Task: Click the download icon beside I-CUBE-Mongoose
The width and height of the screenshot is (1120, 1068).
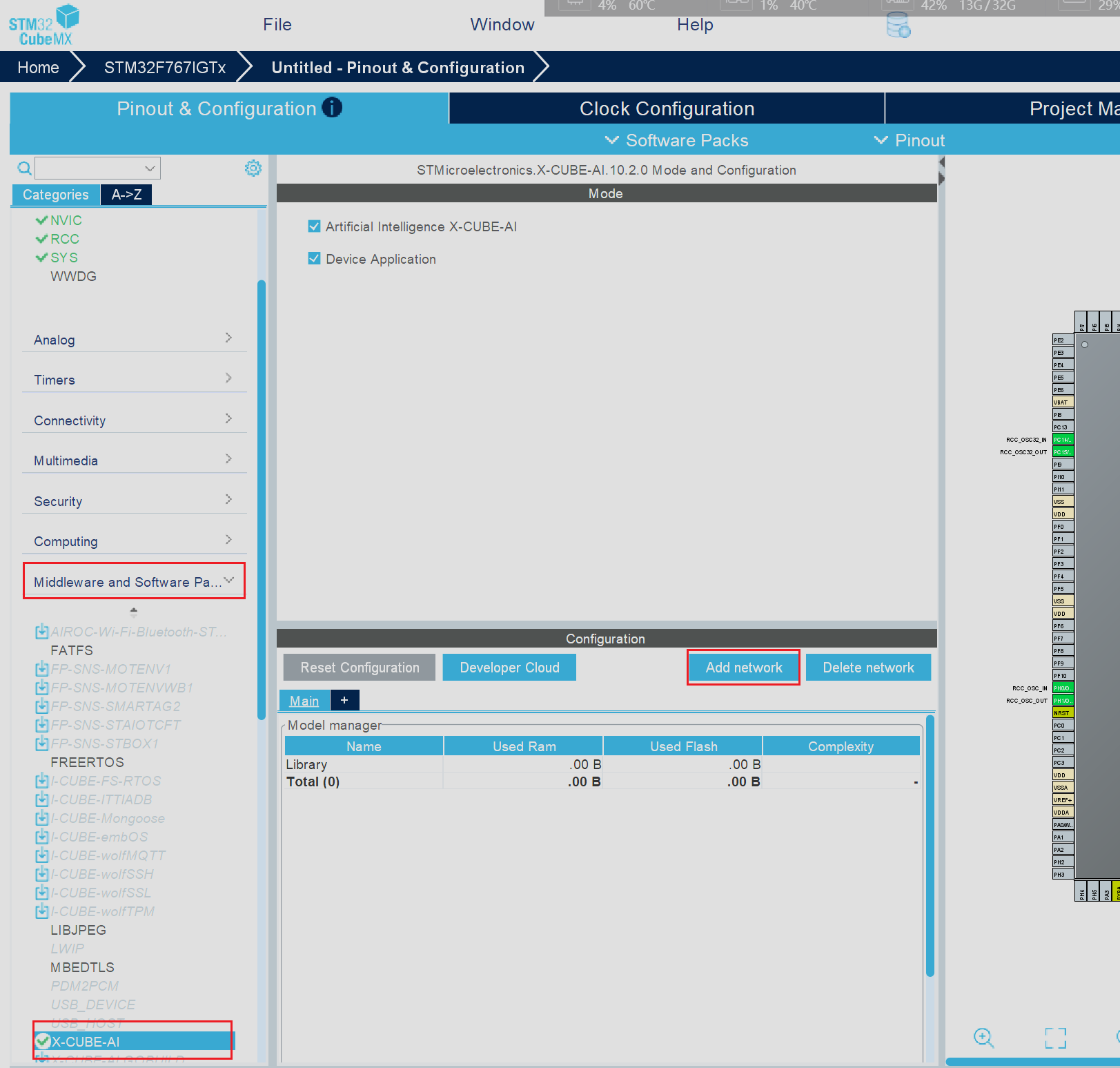Action: point(42,817)
